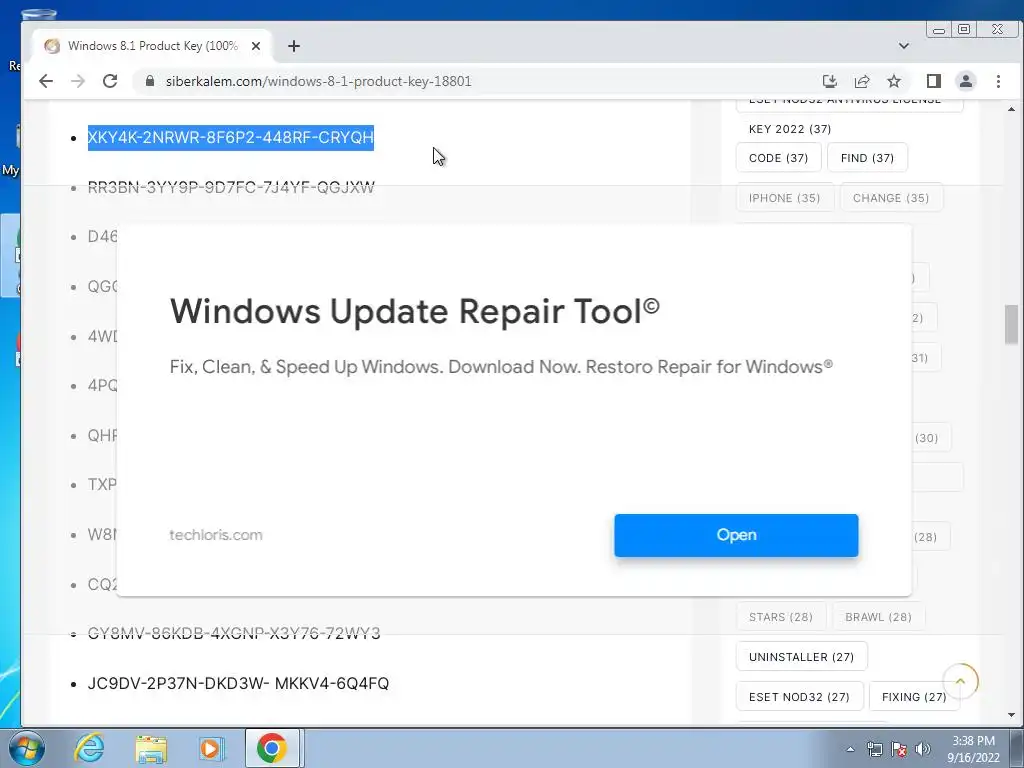Click the forward navigation arrow
Viewport: 1024px width, 768px height.
(x=78, y=81)
